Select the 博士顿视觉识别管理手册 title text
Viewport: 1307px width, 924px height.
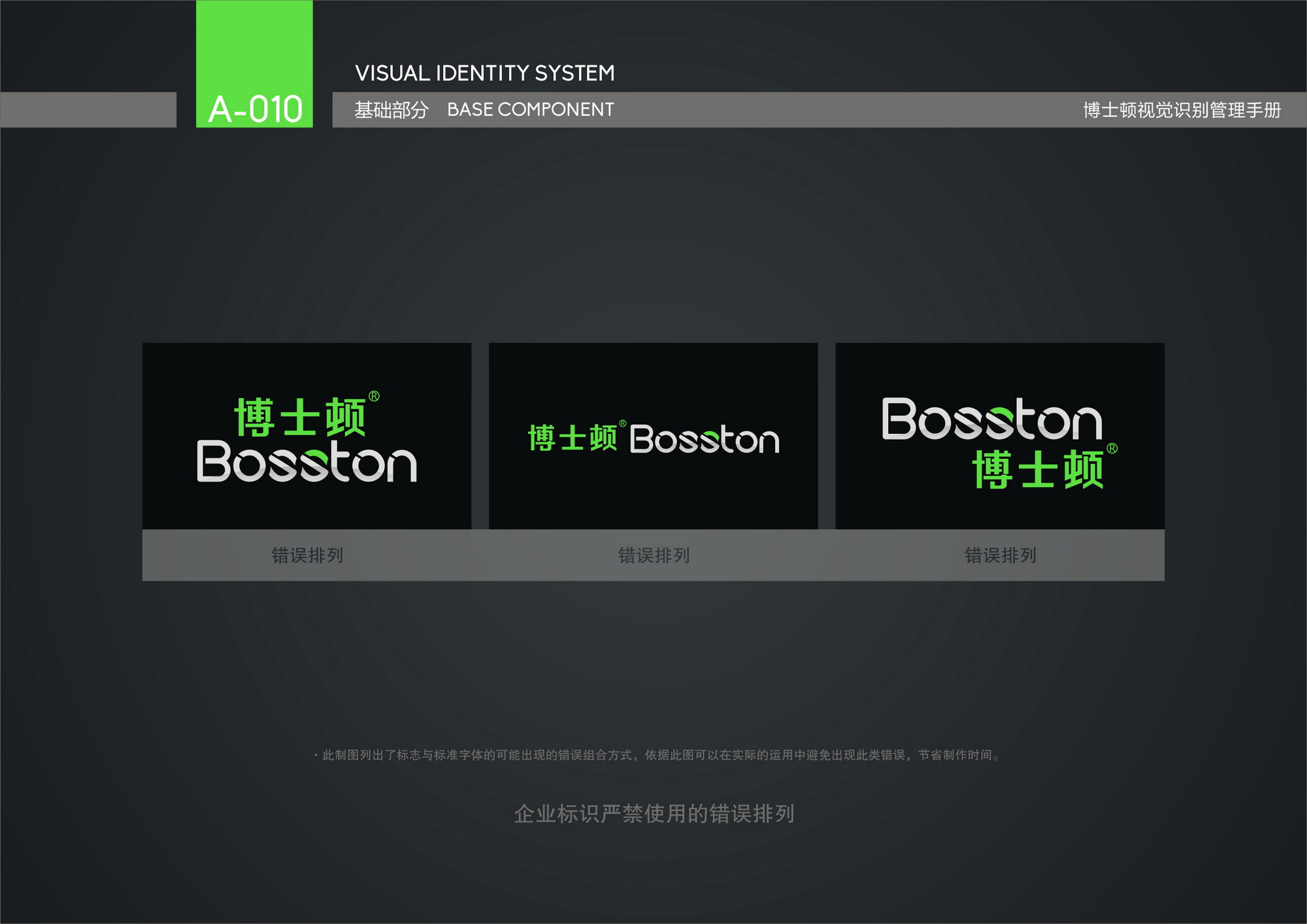point(1182,110)
